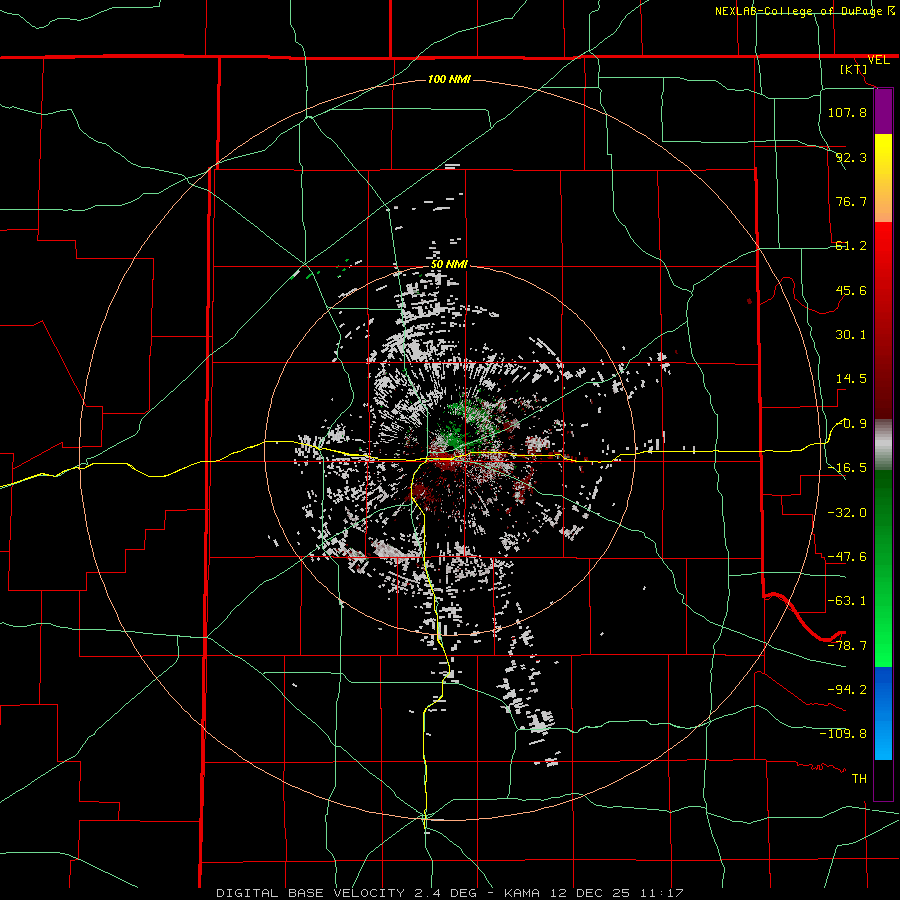Click the -47.6 legend value
The image size is (900, 900).
coord(847,557)
